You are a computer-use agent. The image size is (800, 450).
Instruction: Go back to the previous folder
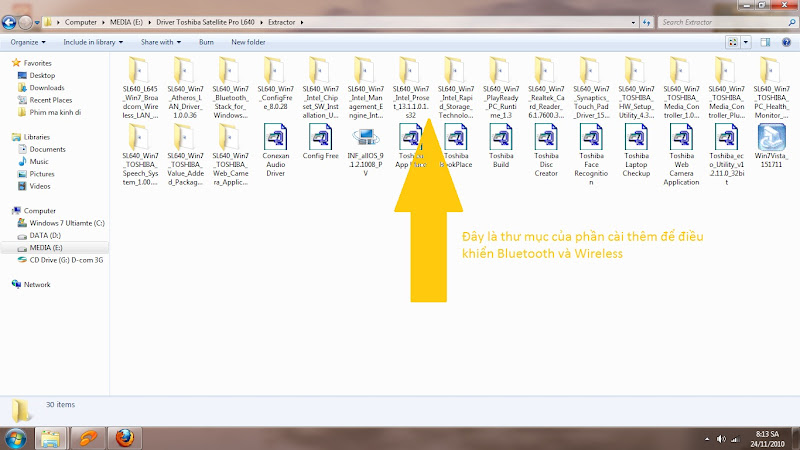(9, 22)
